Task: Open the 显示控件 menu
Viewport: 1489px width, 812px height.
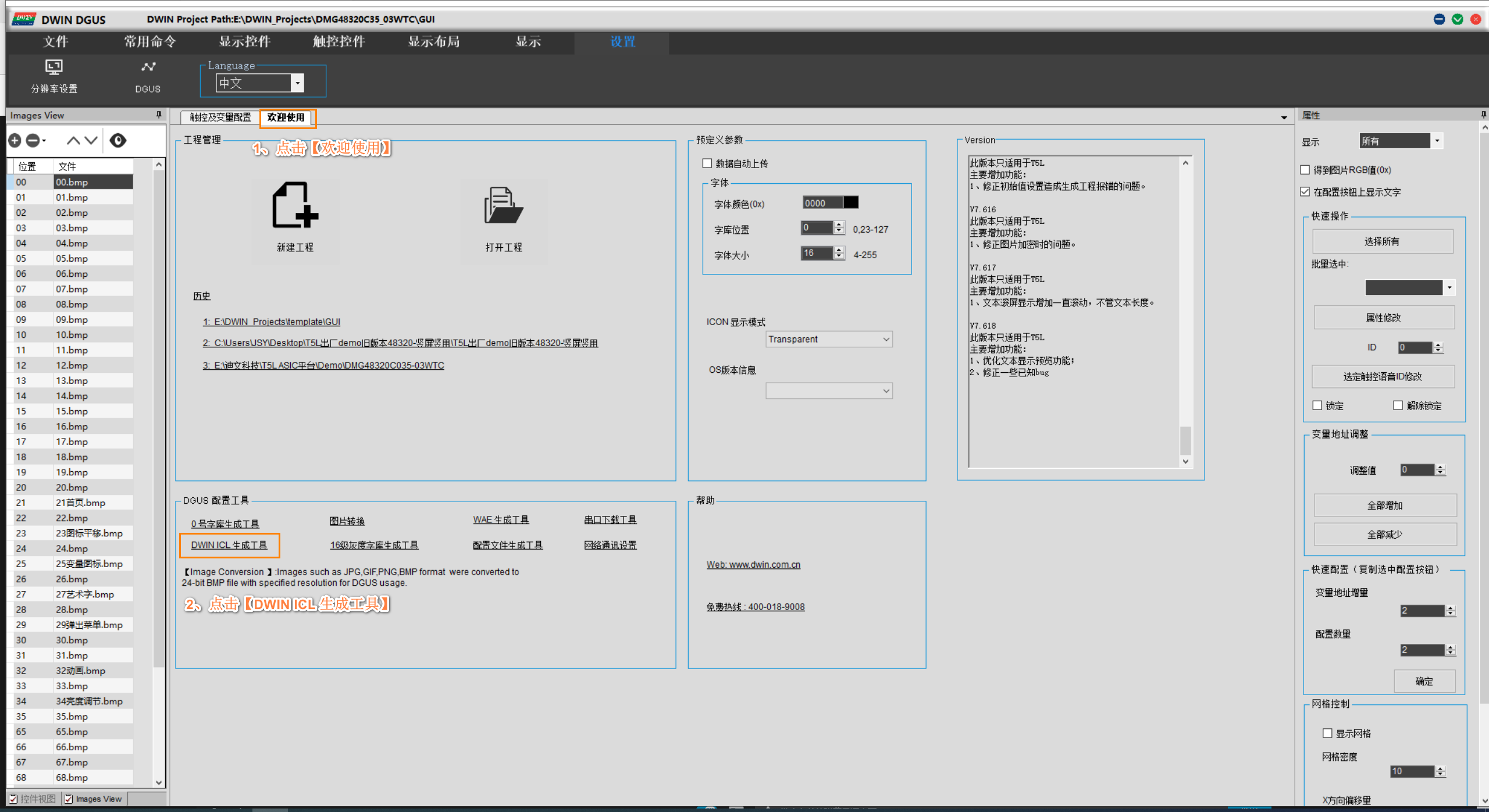Action: (245, 42)
